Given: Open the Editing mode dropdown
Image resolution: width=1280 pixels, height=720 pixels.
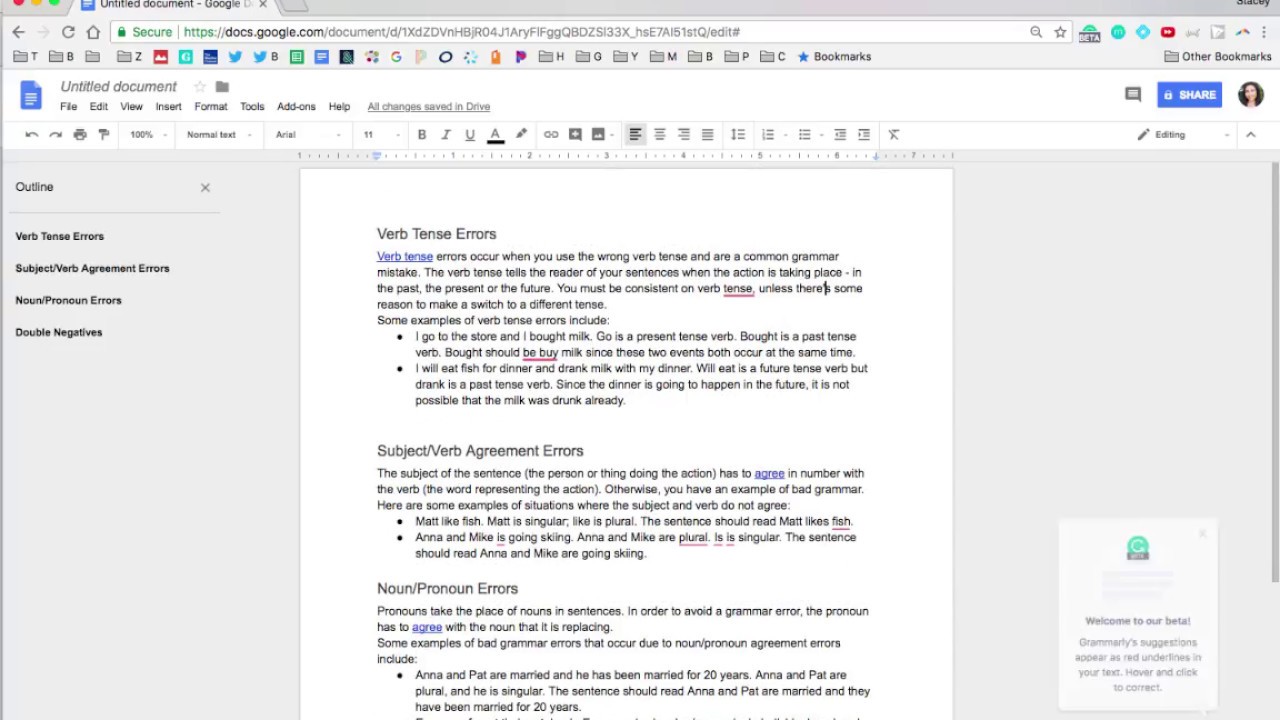Looking at the screenshot, I should point(1183,135).
